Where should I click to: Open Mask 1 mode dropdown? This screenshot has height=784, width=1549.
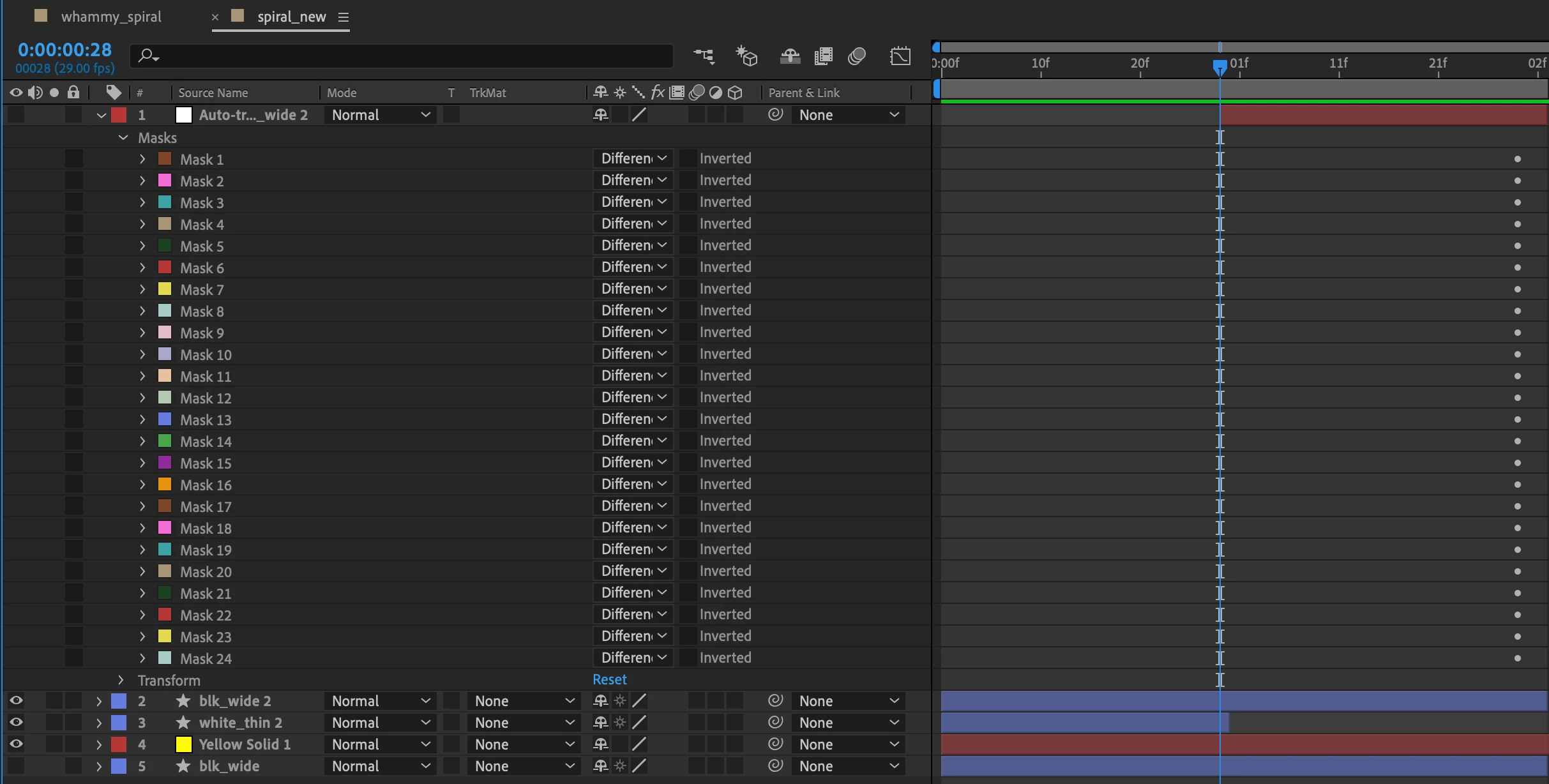[x=633, y=158]
